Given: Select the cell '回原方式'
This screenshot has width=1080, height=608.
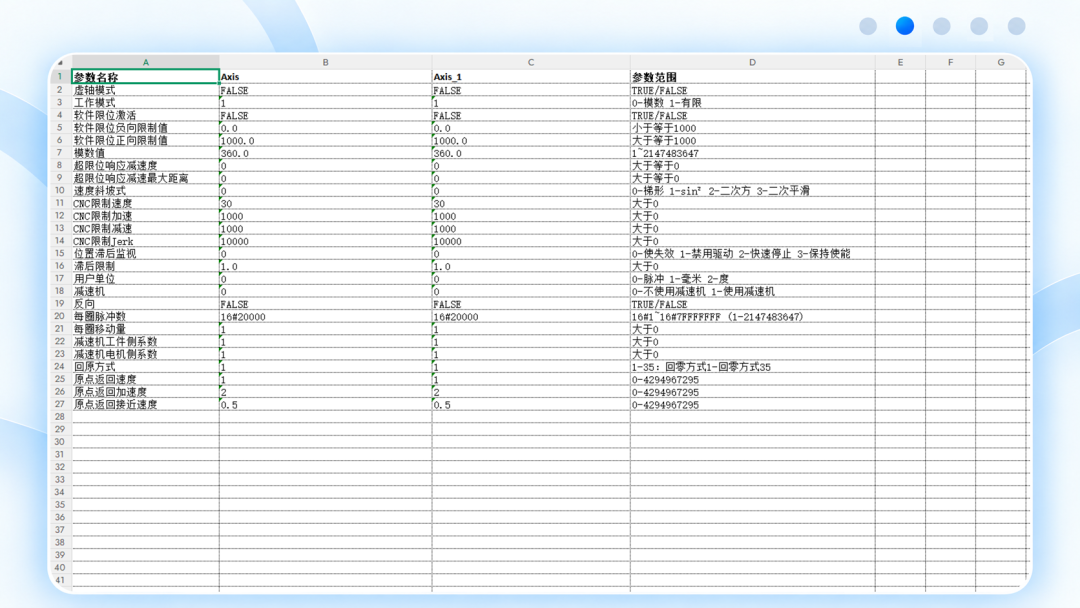Looking at the screenshot, I should 145,366.
